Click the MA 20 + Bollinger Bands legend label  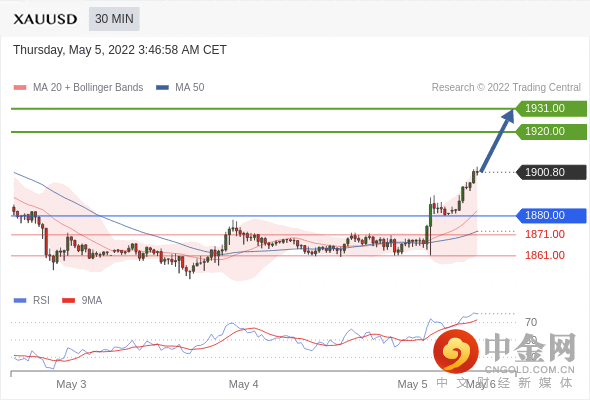(88, 87)
